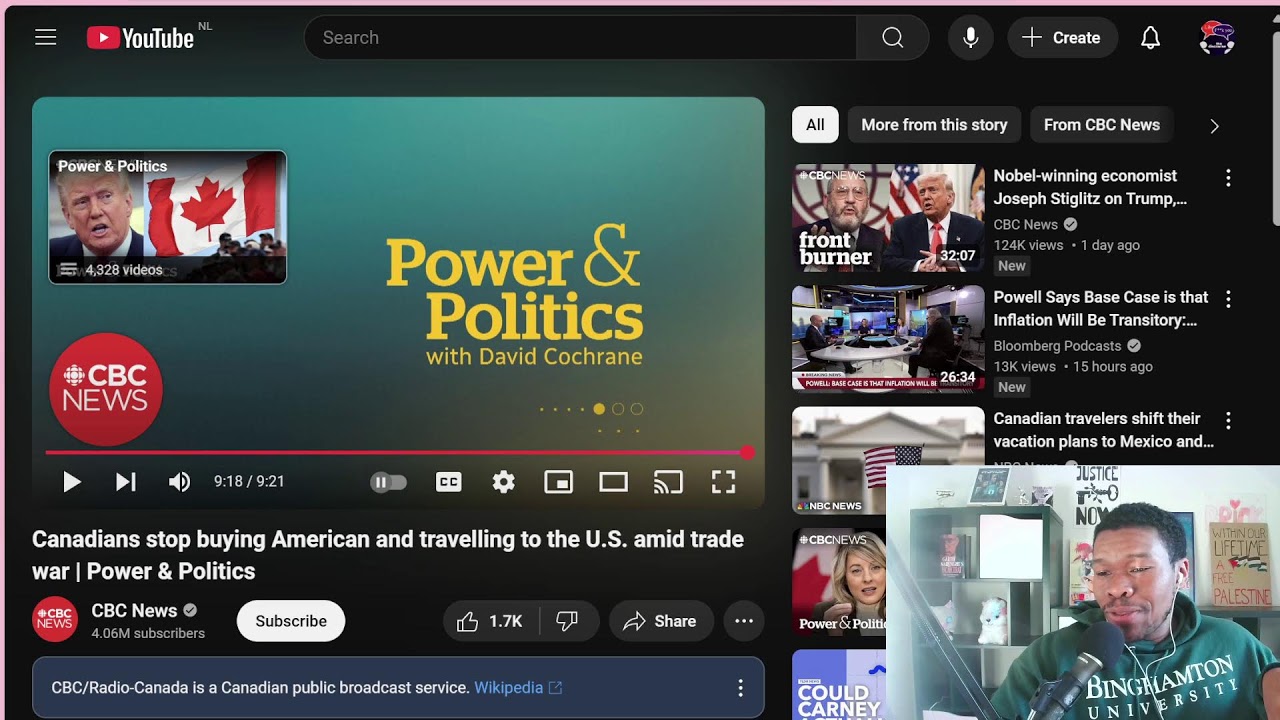
Task: Focus the Search input field
Action: tap(580, 38)
